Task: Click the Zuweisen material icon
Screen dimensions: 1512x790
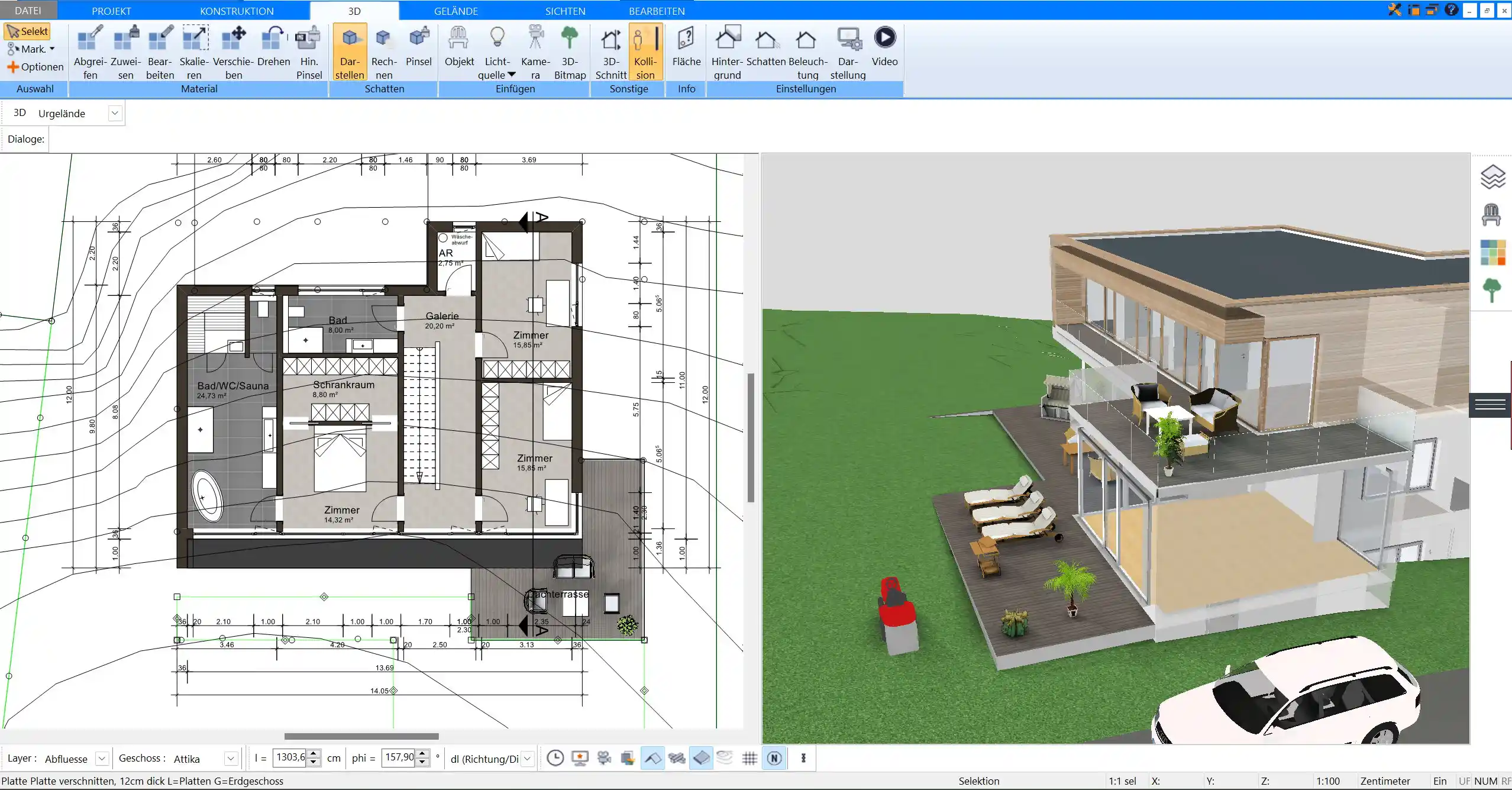Action: pyautogui.click(x=126, y=52)
